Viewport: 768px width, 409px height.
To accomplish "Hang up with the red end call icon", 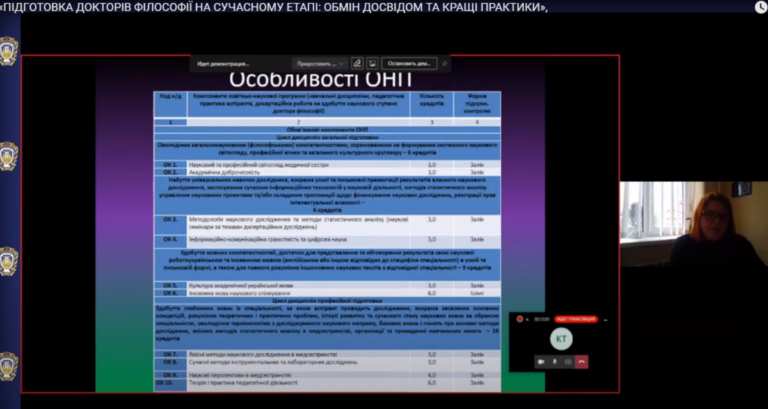I will coord(583,361).
